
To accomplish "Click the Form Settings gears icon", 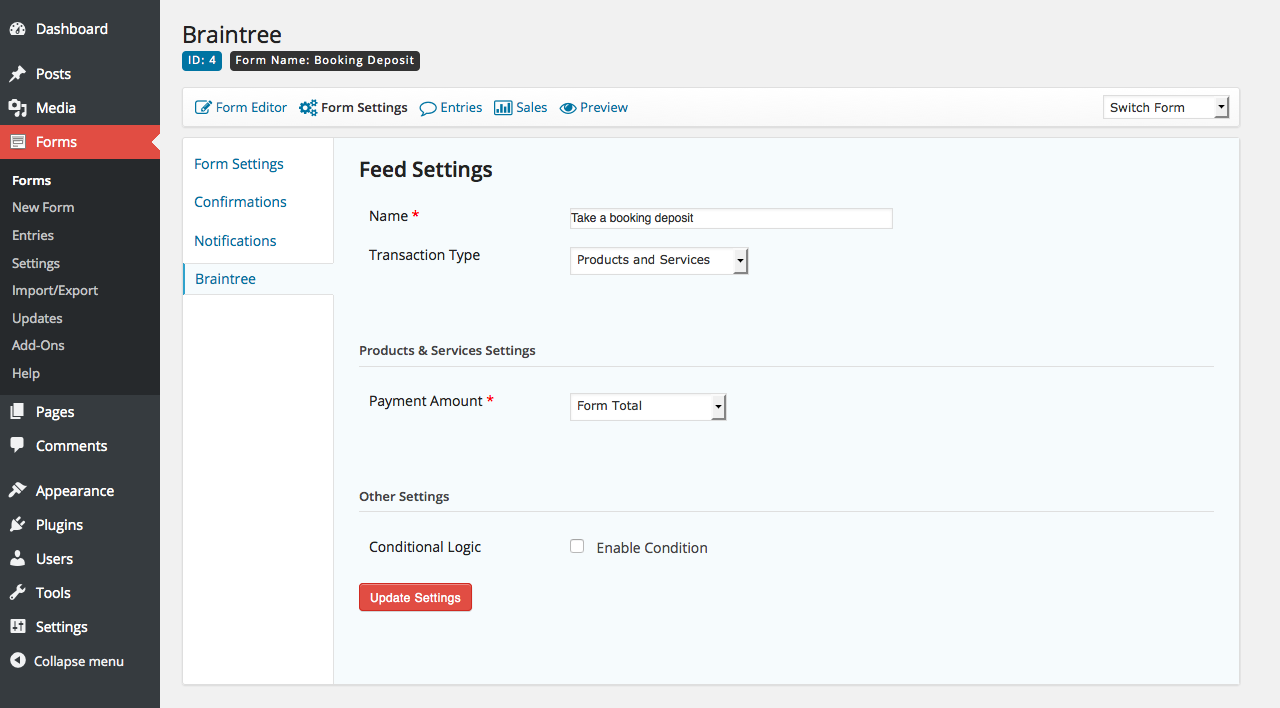I will coord(308,107).
